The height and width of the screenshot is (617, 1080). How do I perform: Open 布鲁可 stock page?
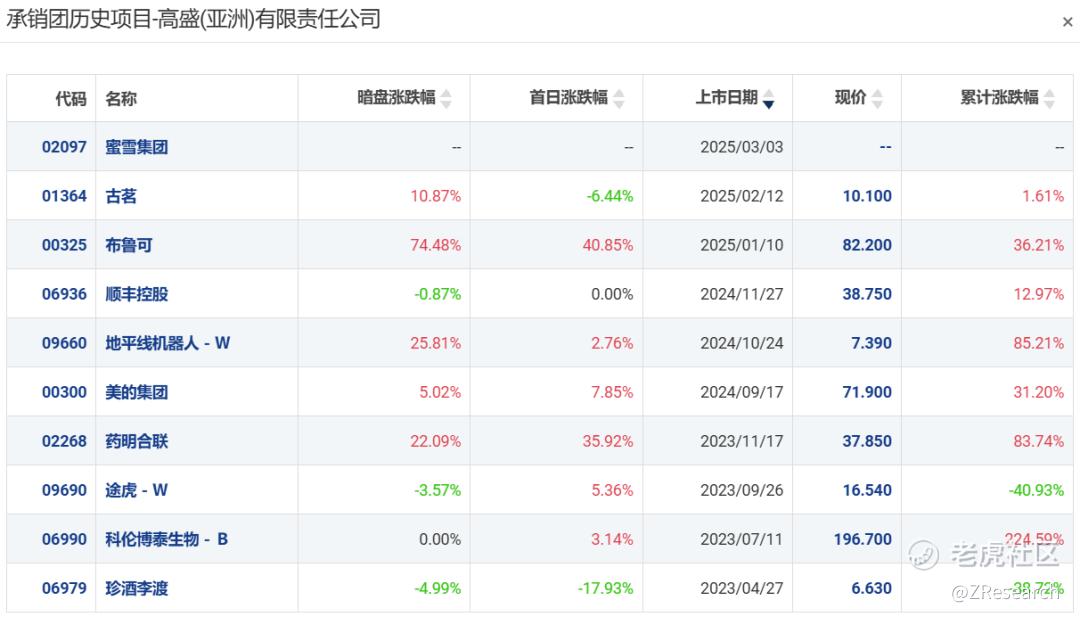(x=128, y=244)
